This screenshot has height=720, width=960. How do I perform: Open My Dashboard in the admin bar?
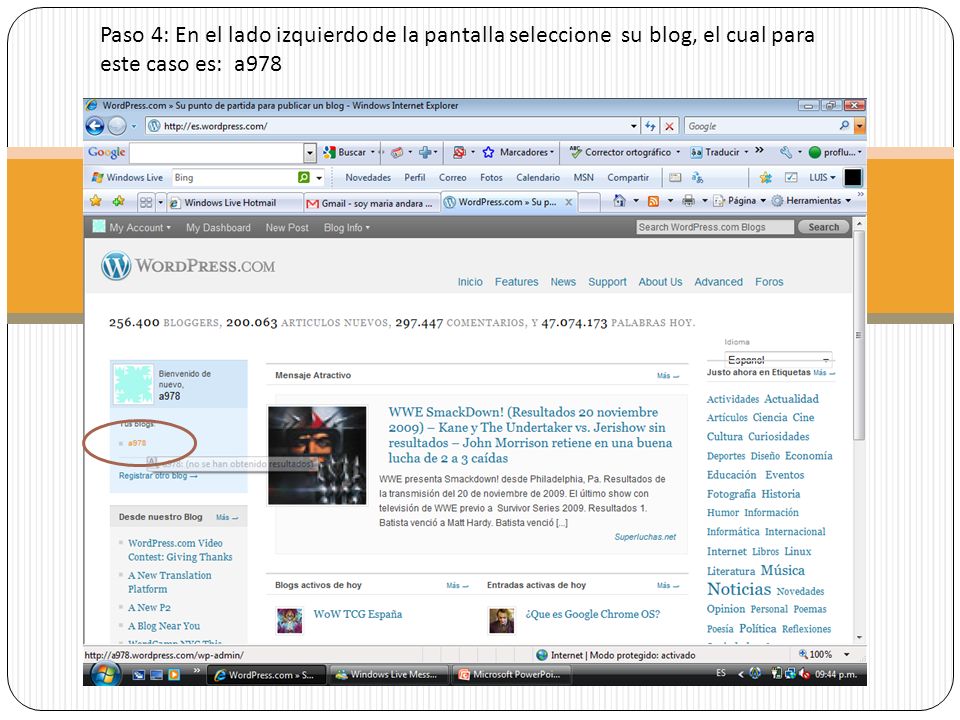[x=219, y=228]
